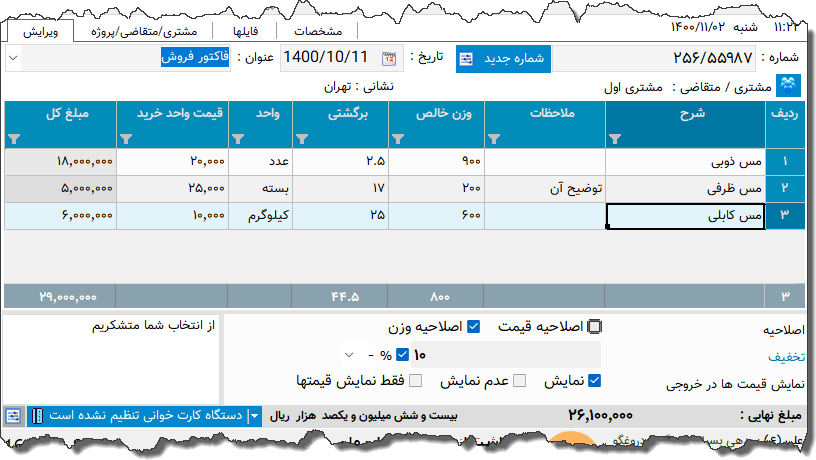
Task: Click the total amount cell ۱۸,۰۰۰,۰۰۰
Action: (60, 162)
